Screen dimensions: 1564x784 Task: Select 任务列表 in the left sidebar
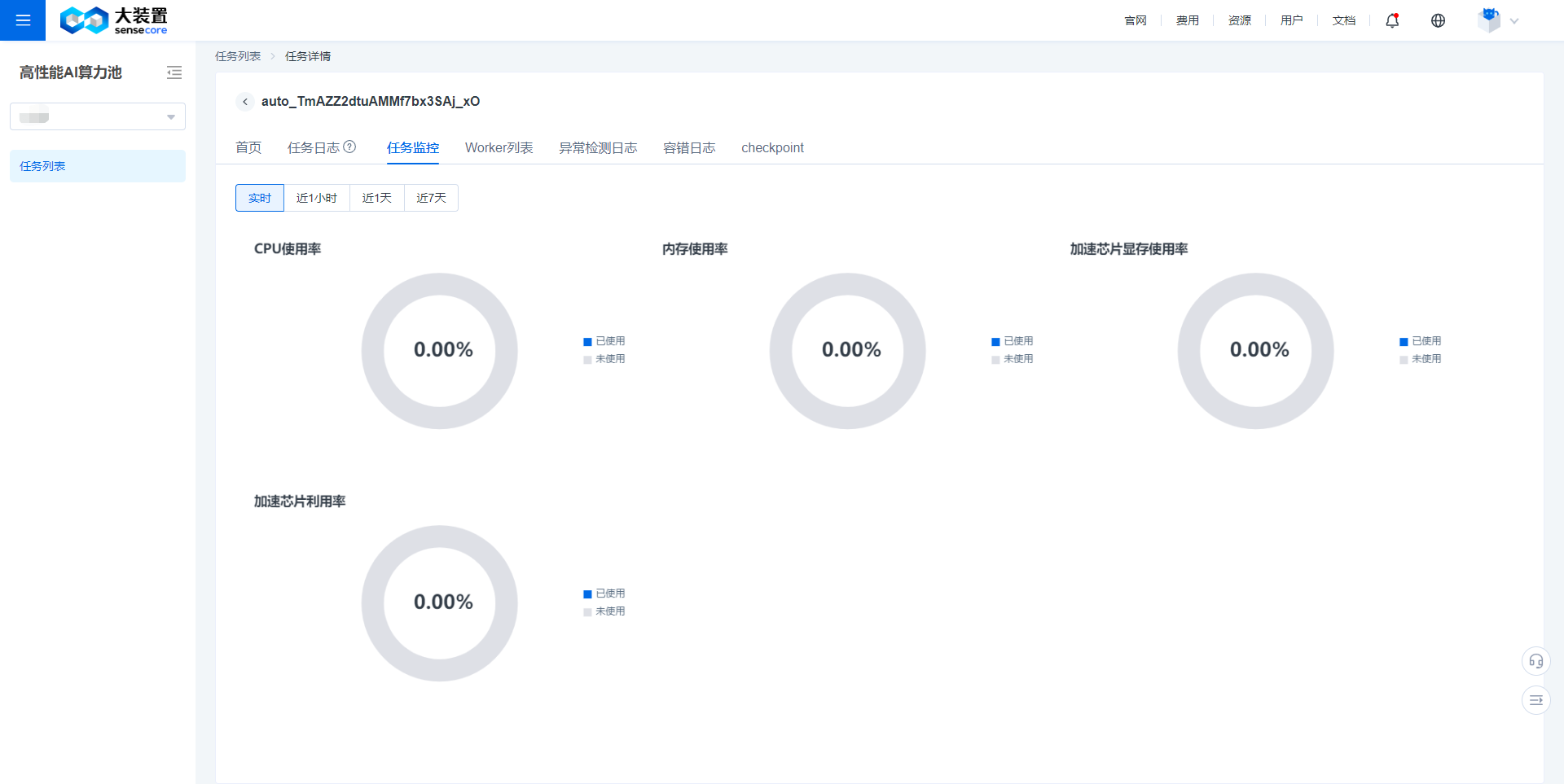tap(42, 166)
